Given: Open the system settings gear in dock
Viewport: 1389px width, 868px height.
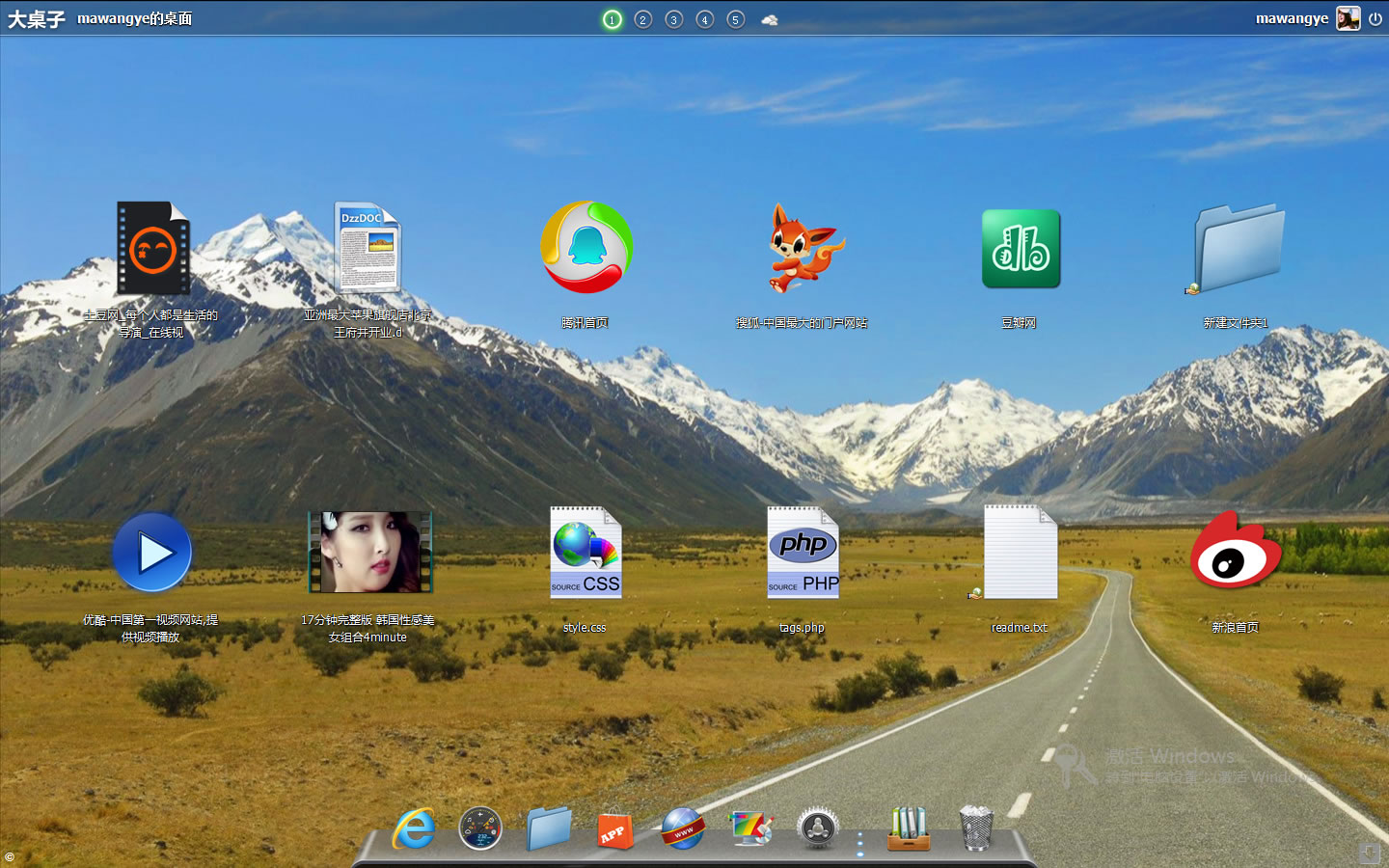Looking at the screenshot, I should click(x=818, y=827).
